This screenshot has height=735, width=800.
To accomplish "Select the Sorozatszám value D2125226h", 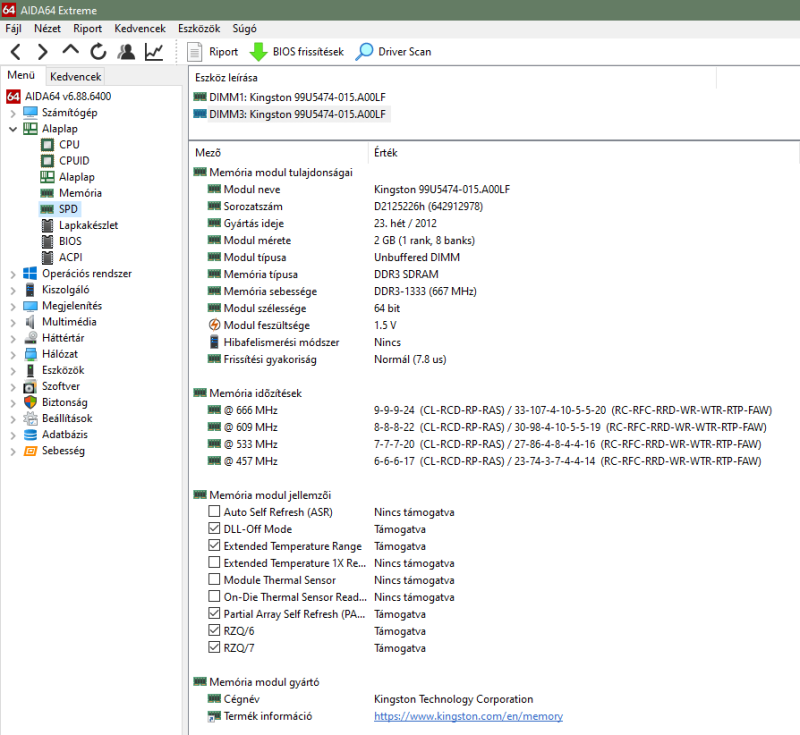I will coord(429,206).
